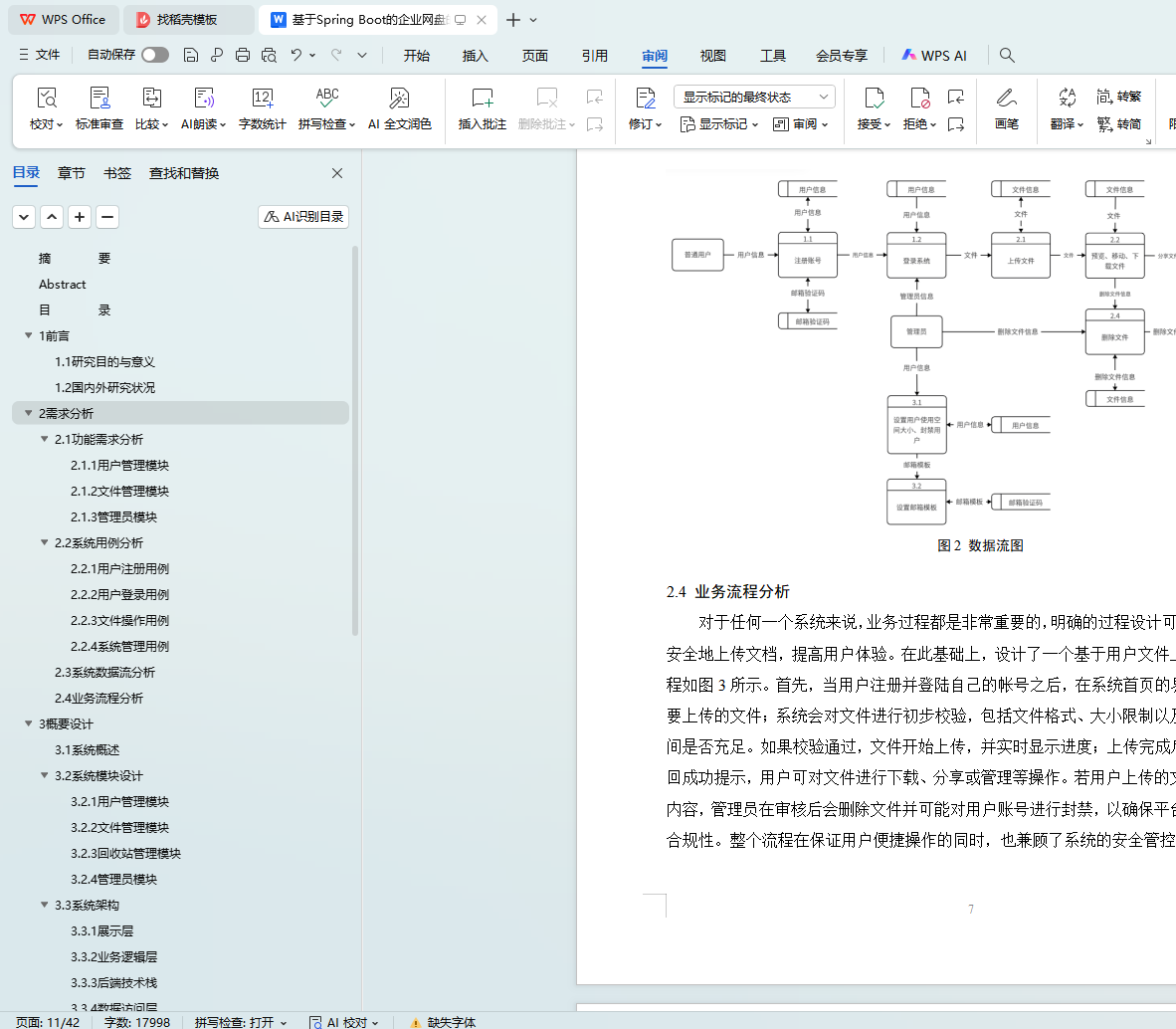This screenshot has height=1029, width=1176.
Task: Select the 画笔 pen tool
Action: [x=1006, y=99]
